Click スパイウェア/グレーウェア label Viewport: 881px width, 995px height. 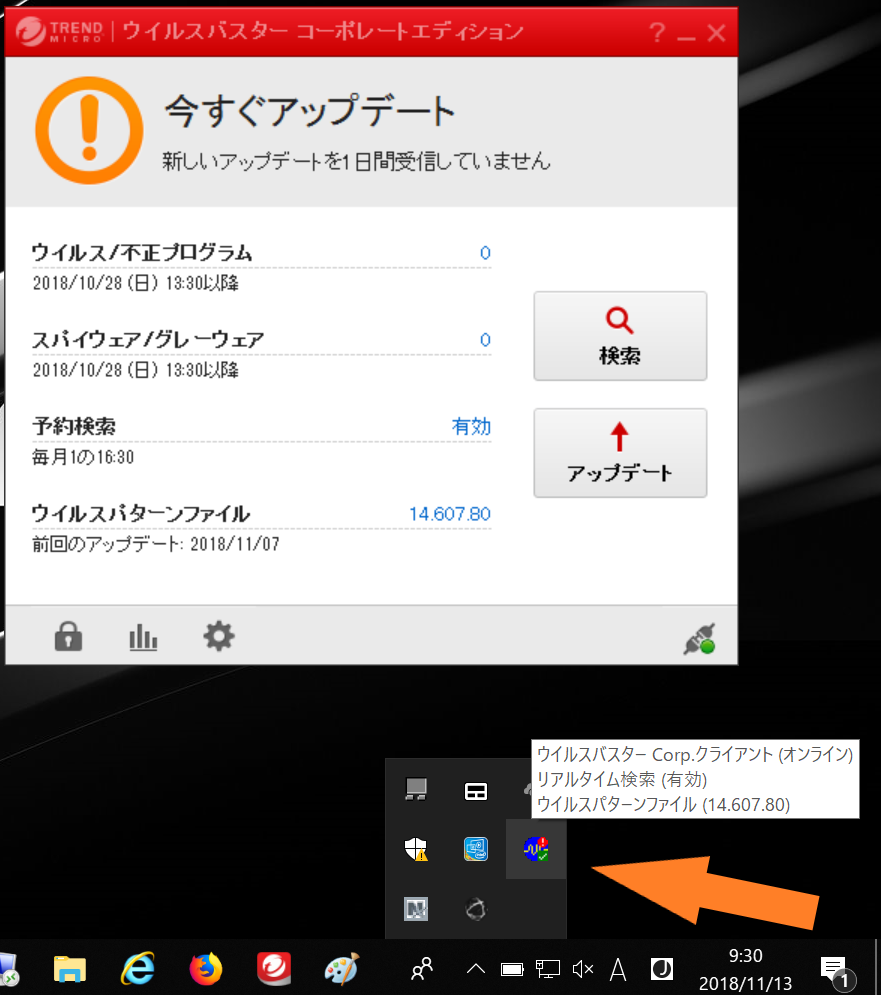coord(148,339)
